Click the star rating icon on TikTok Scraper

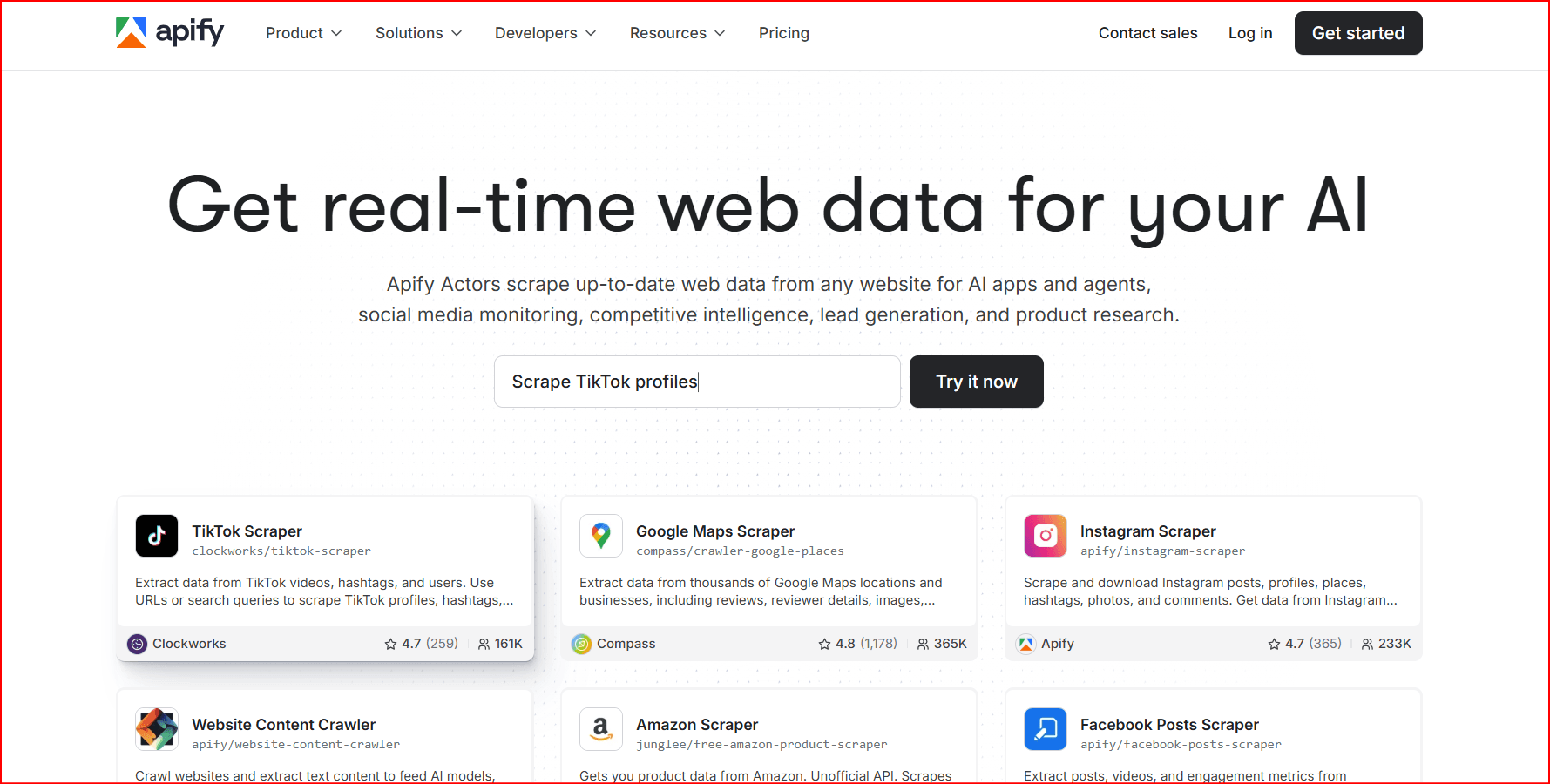pos(390,644)
